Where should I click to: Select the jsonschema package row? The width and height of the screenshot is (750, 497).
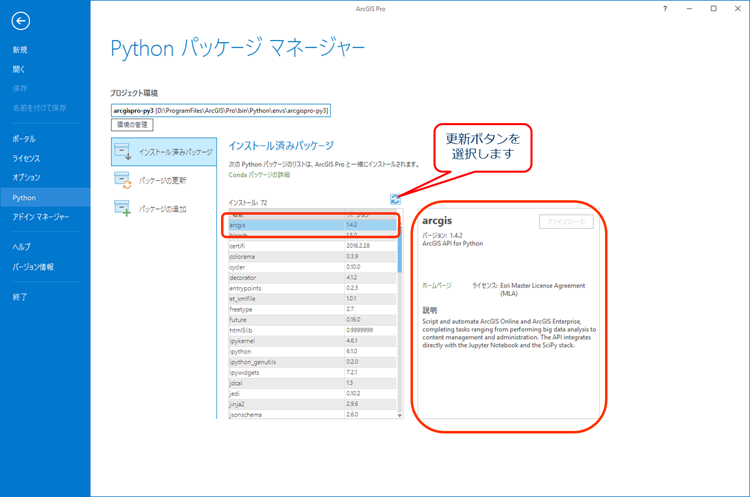(x=313, y=414)
